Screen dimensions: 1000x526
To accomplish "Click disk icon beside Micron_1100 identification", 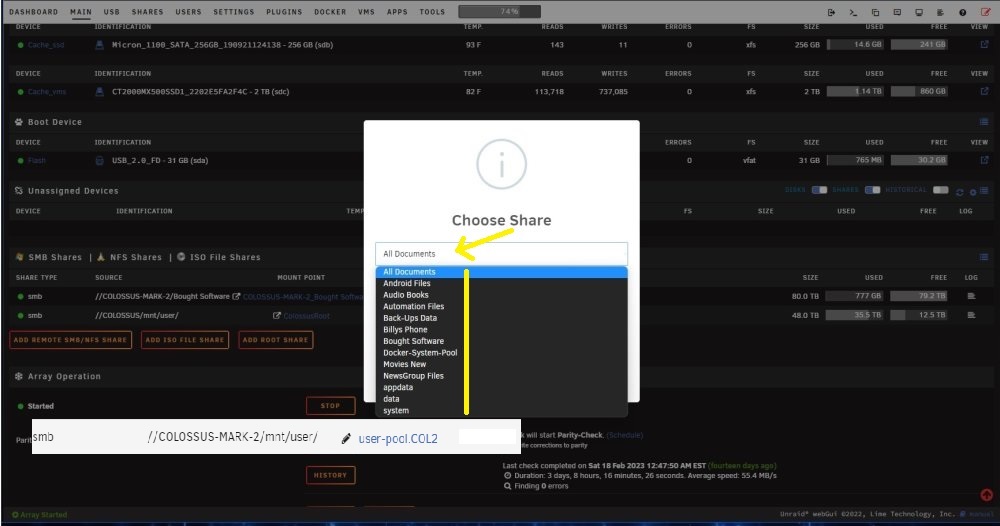I will 99,45.
